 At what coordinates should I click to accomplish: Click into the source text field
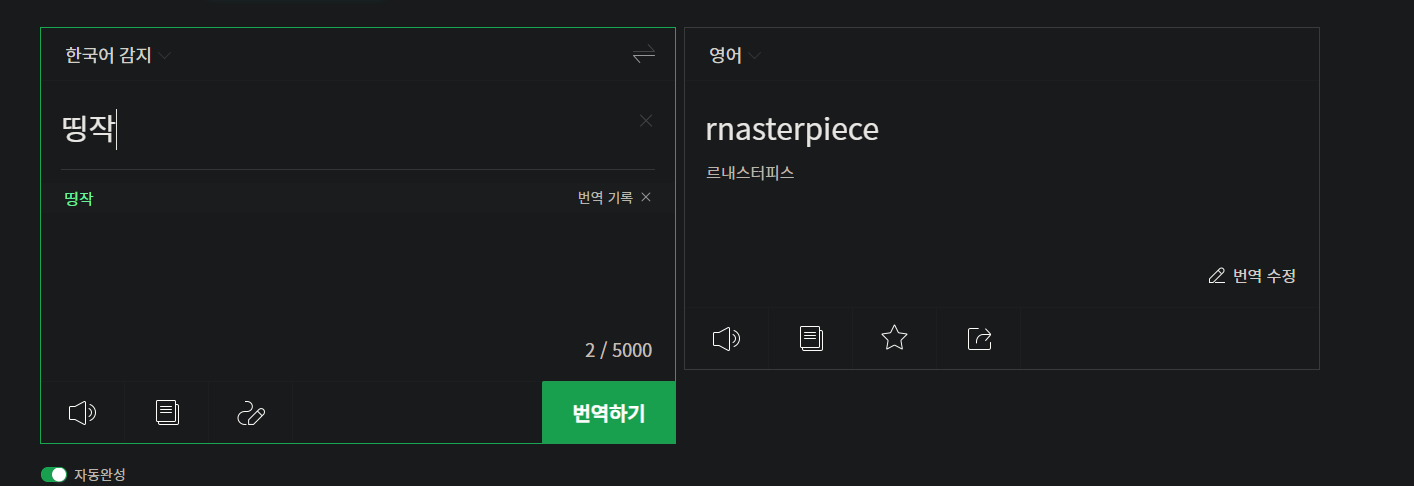350,130
